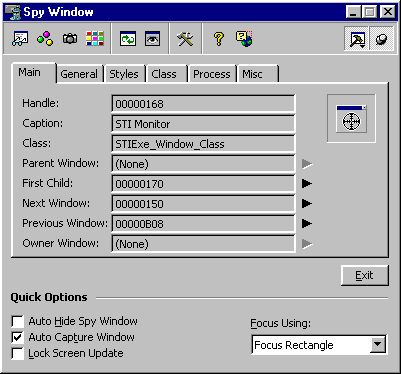Click the refresh window icon with green arrows
The image size is (401, 374).
128,39
